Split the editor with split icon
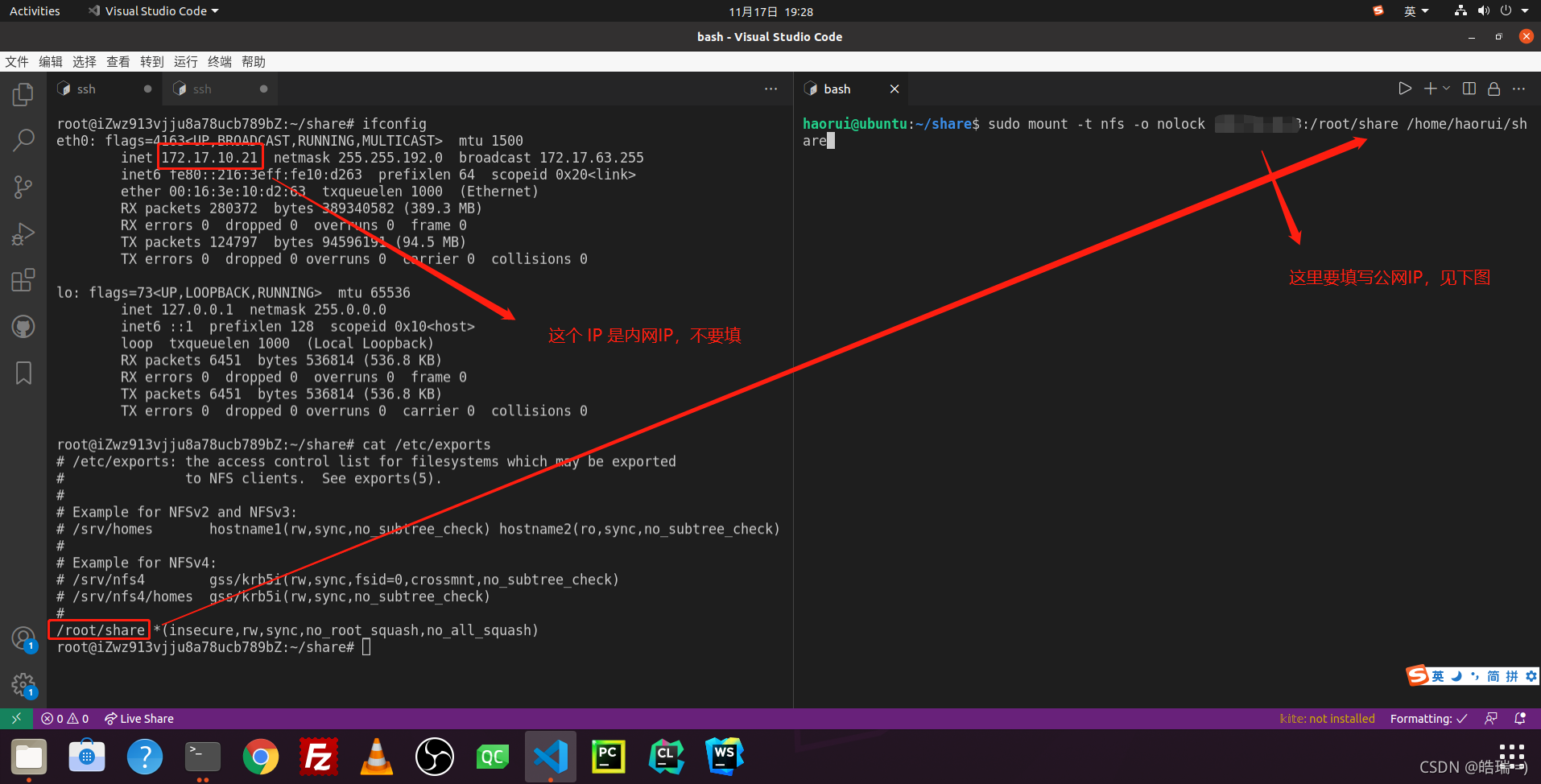Image resolution: width=1541 pixels, height=784 pixels. (x=1469, y=89)
